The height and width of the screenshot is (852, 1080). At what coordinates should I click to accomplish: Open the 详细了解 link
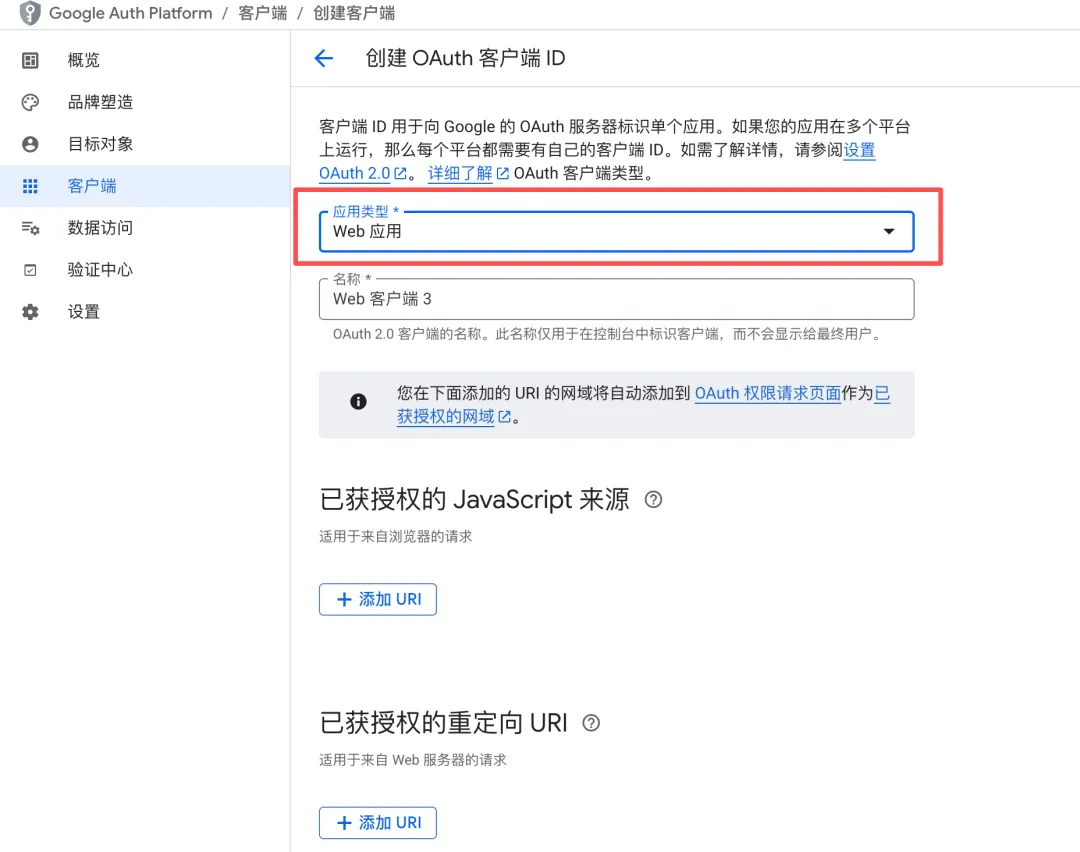[x=460, y=174]
